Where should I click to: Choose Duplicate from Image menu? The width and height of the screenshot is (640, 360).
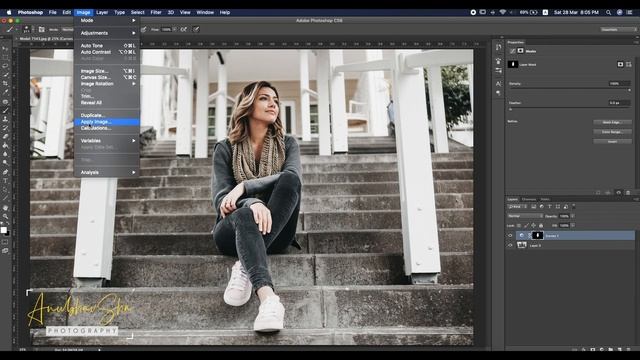pos(107,116)
